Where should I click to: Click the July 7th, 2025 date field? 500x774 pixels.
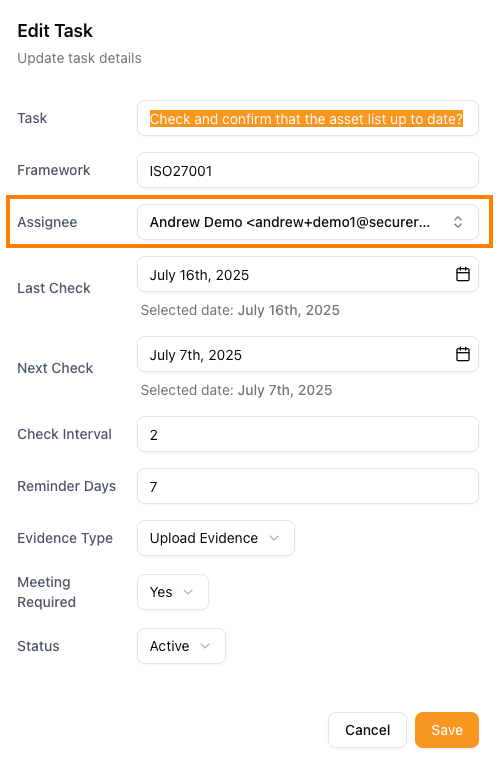pos(308,354)
